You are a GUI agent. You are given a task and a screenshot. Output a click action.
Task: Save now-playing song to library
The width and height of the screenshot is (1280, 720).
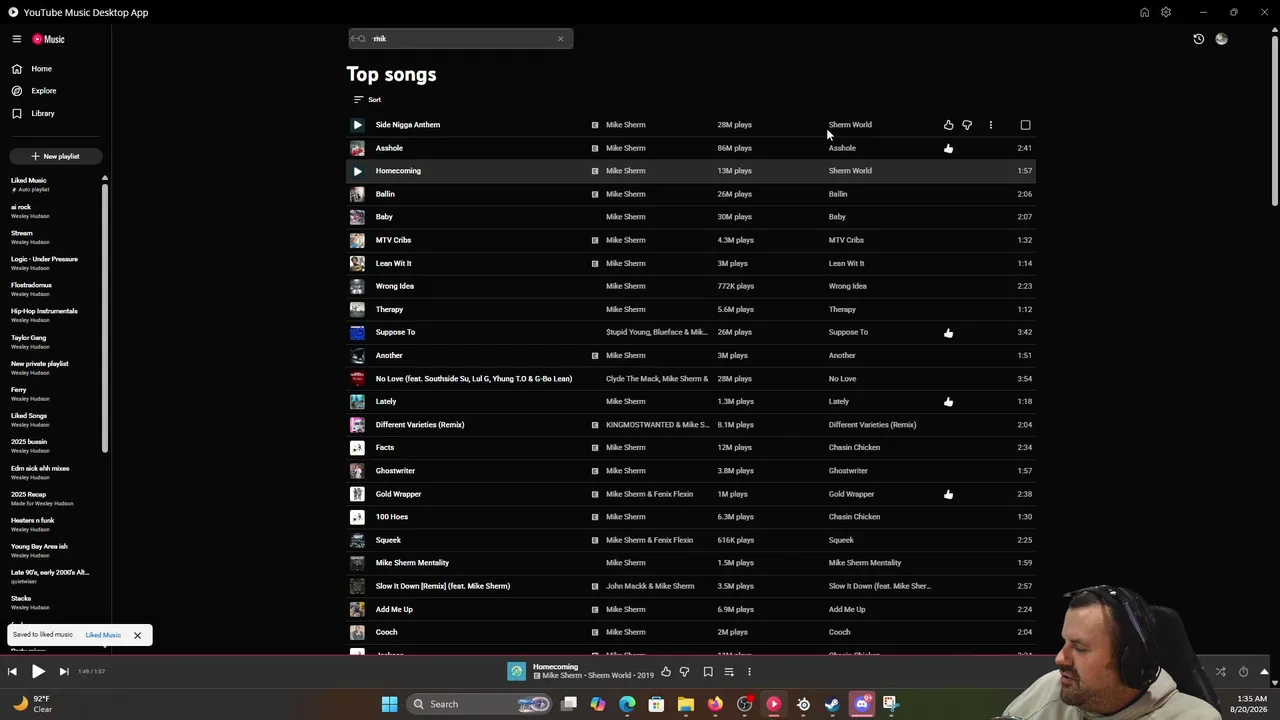point(708,672)
